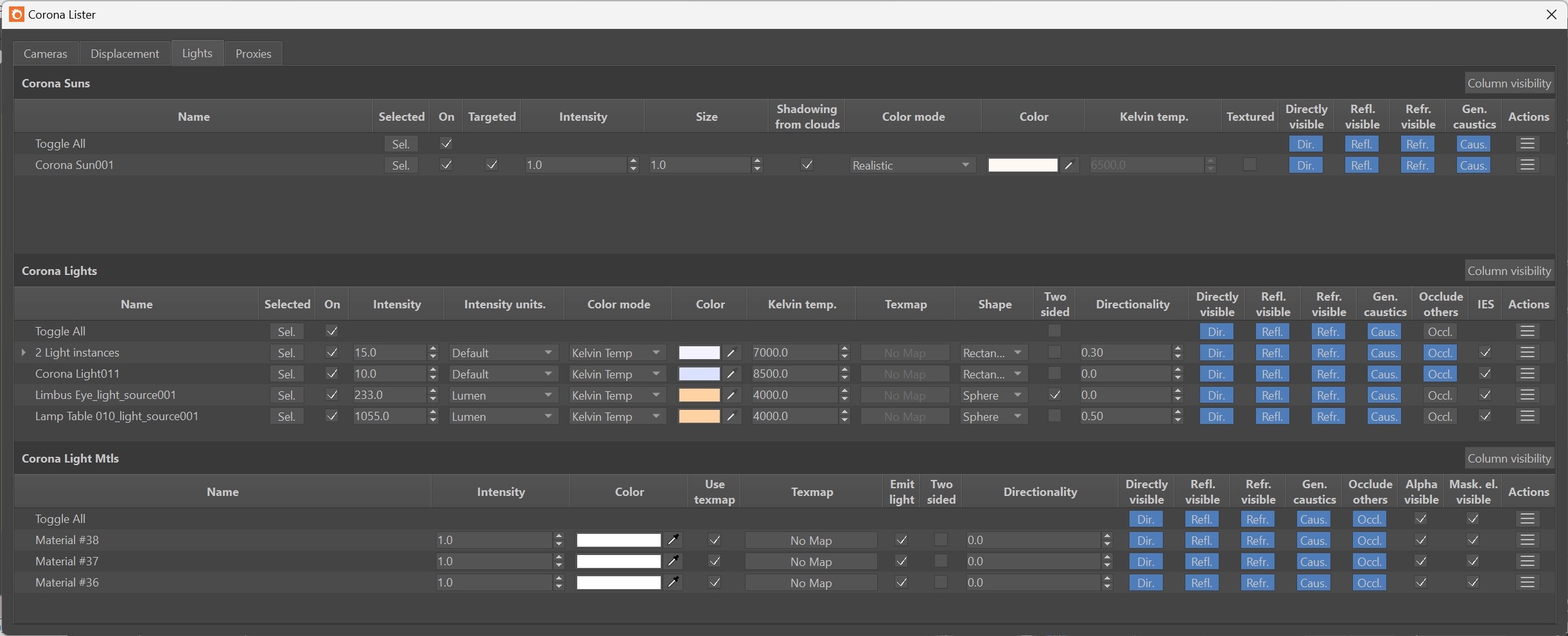
Task: Click Kelvin temp field showing 8500.0
Action: coord(794,374)
